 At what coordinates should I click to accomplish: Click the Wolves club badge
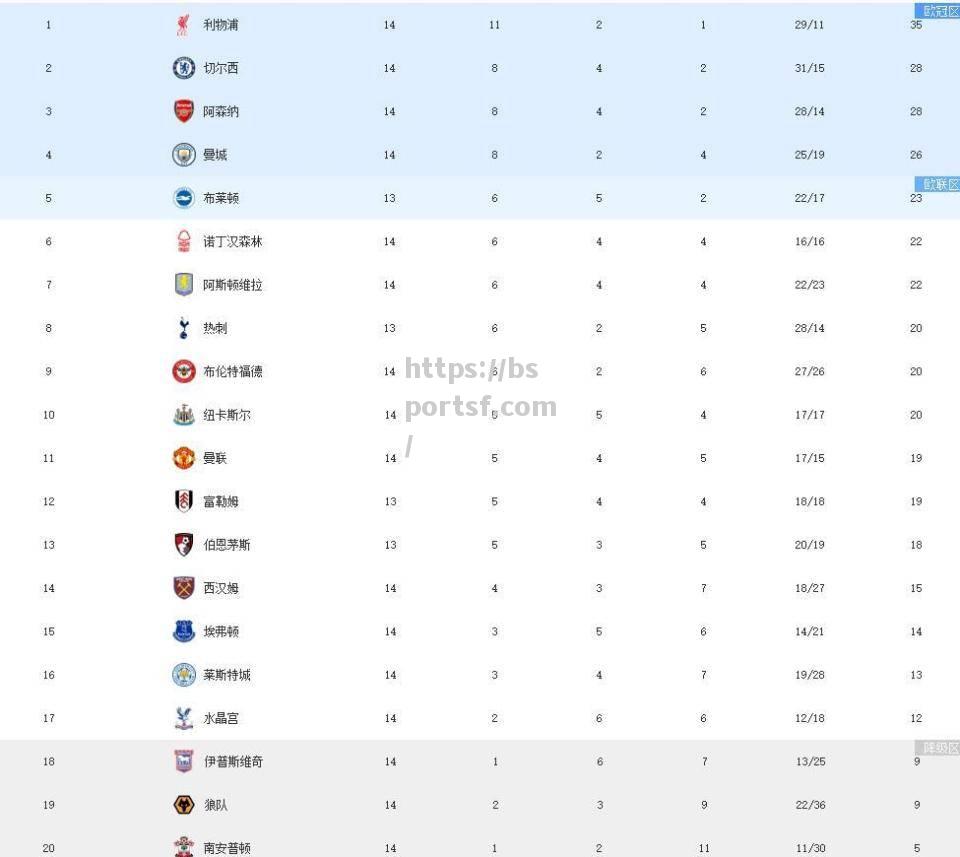184,805
